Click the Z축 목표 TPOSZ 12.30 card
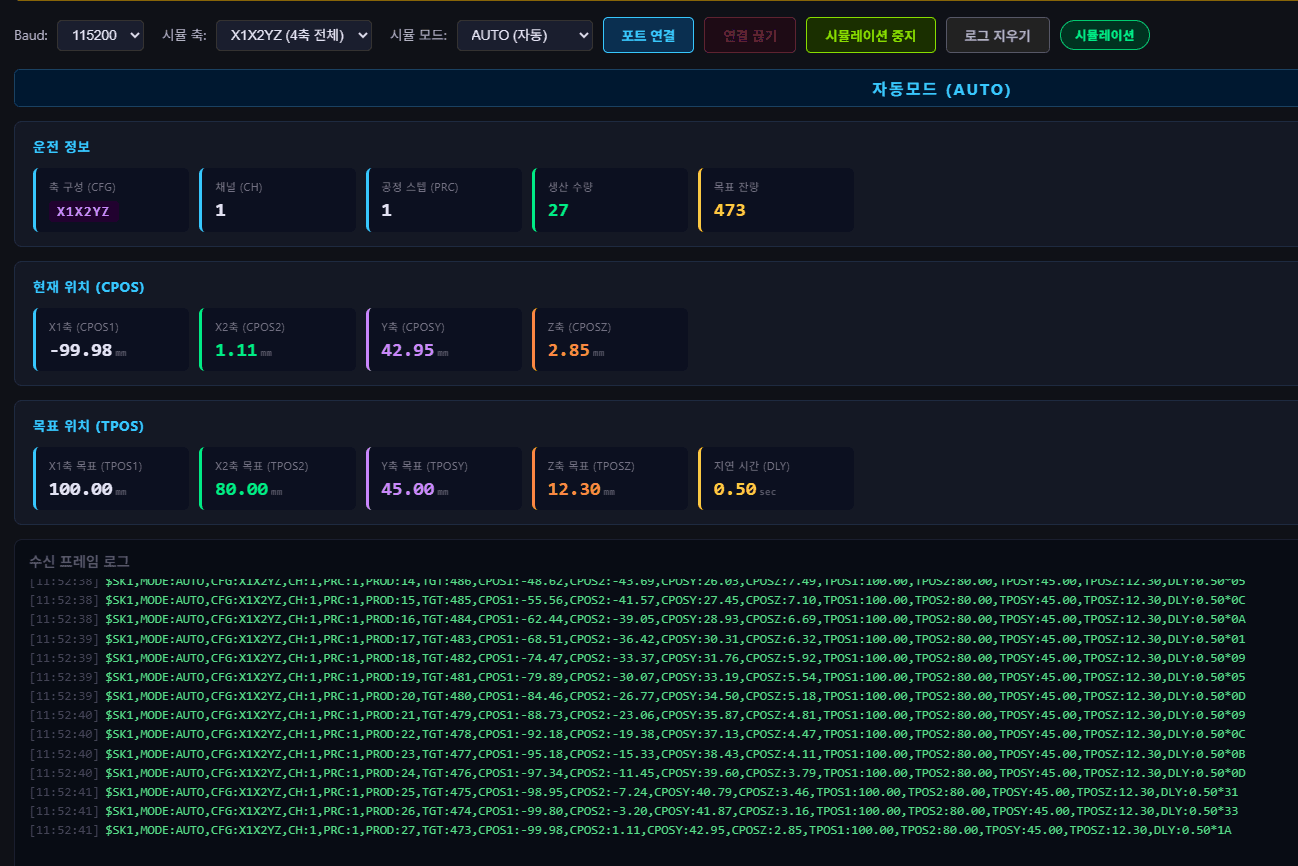This screenshot has height=866, width=1298. coord(610,478)
